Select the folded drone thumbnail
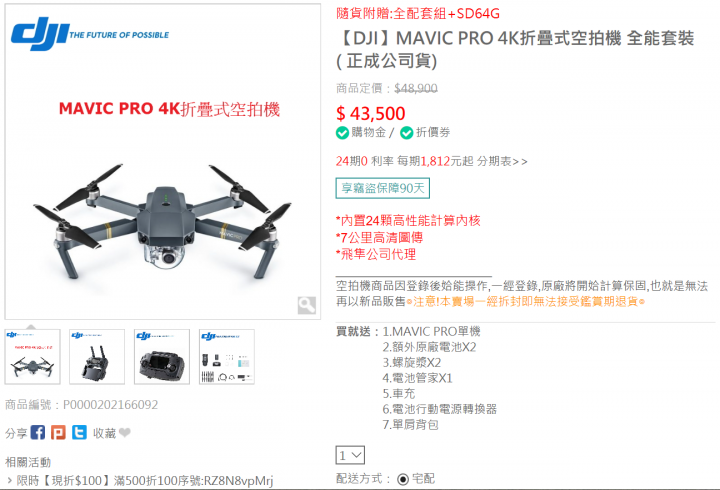The height and width of the screenshot is (490, 720). (162, 357)
